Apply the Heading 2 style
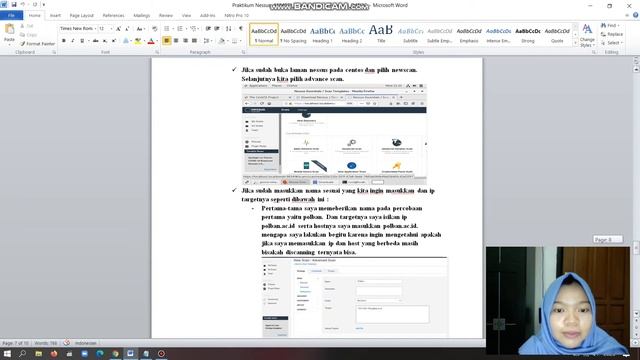 tap(352, 35)
